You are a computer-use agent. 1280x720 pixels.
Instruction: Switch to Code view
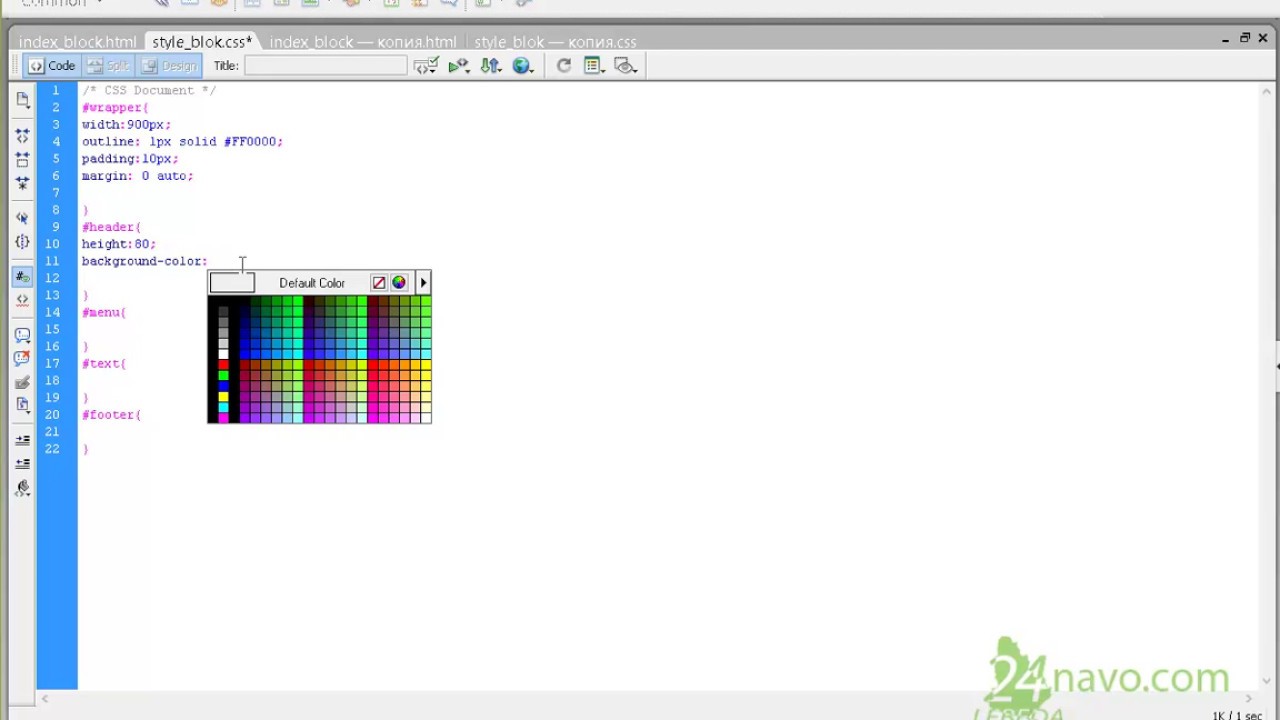(x=52, y=66)
